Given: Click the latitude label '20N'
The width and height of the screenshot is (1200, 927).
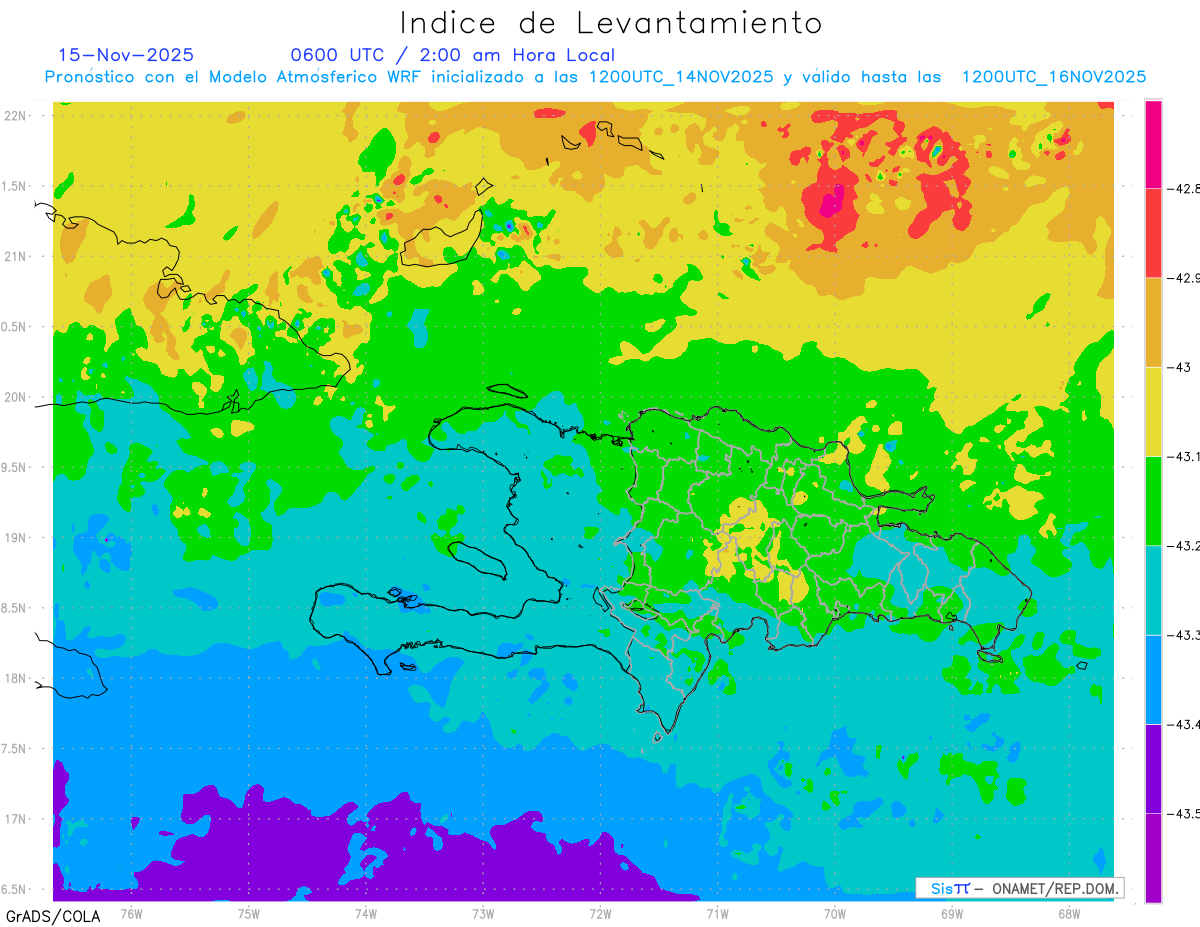Looking at the screenshot, I should pyautogui.click(x=17, y=397).
